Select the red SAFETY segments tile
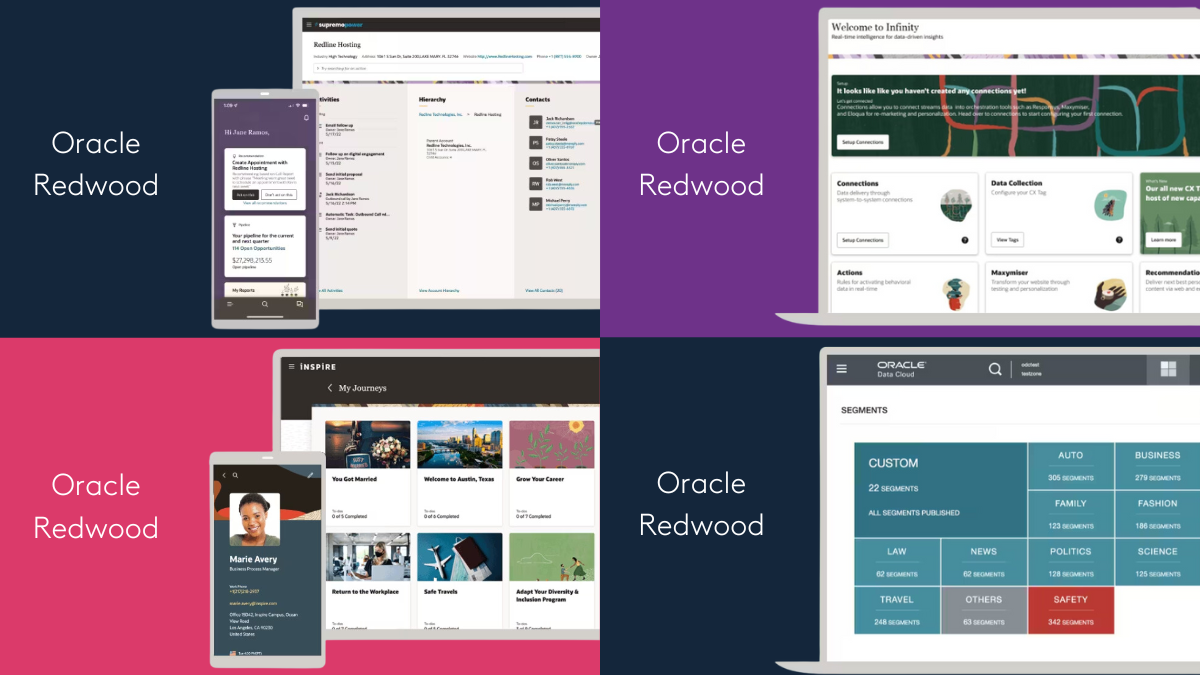This screenshot has height=675, width=1200. click(x=1069, y=610)
